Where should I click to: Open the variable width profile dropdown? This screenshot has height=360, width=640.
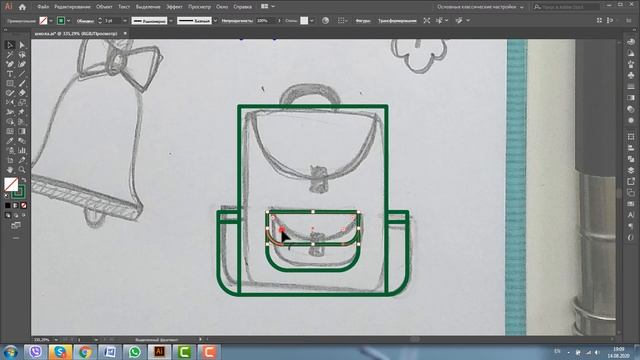point(171,20)
